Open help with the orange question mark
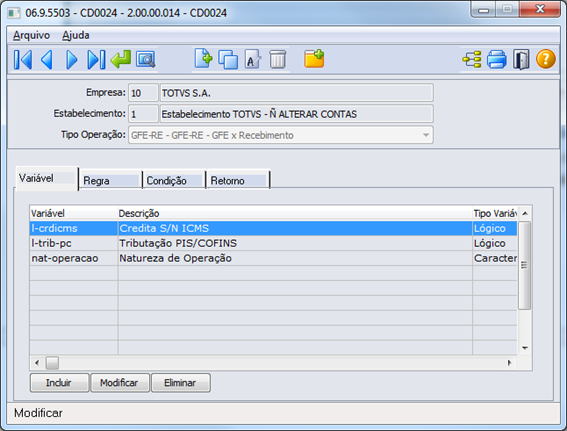567x431 pixels. [546, 59]
